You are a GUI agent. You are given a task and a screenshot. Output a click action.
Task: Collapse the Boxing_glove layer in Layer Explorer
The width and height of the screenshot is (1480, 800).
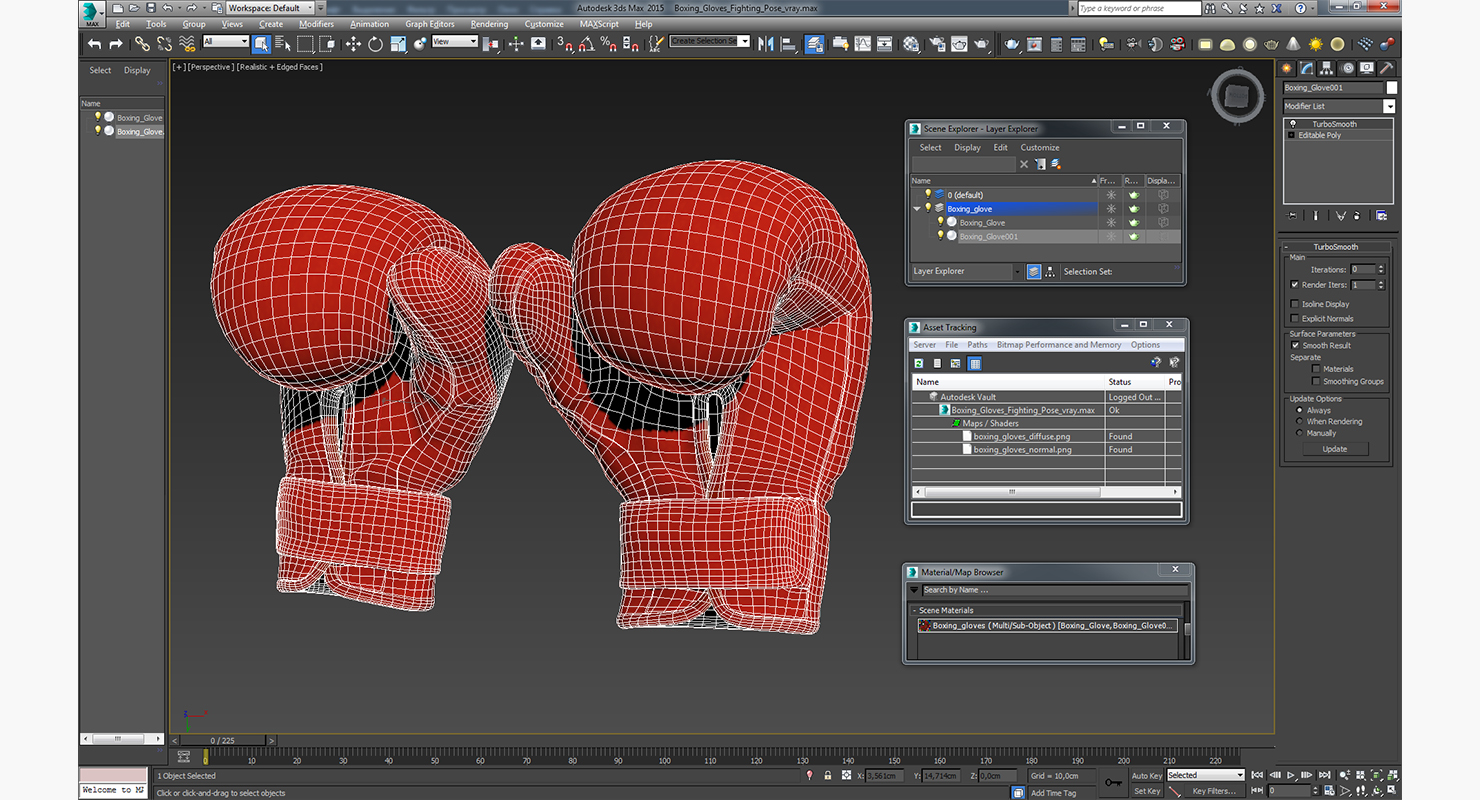(917, 208)
